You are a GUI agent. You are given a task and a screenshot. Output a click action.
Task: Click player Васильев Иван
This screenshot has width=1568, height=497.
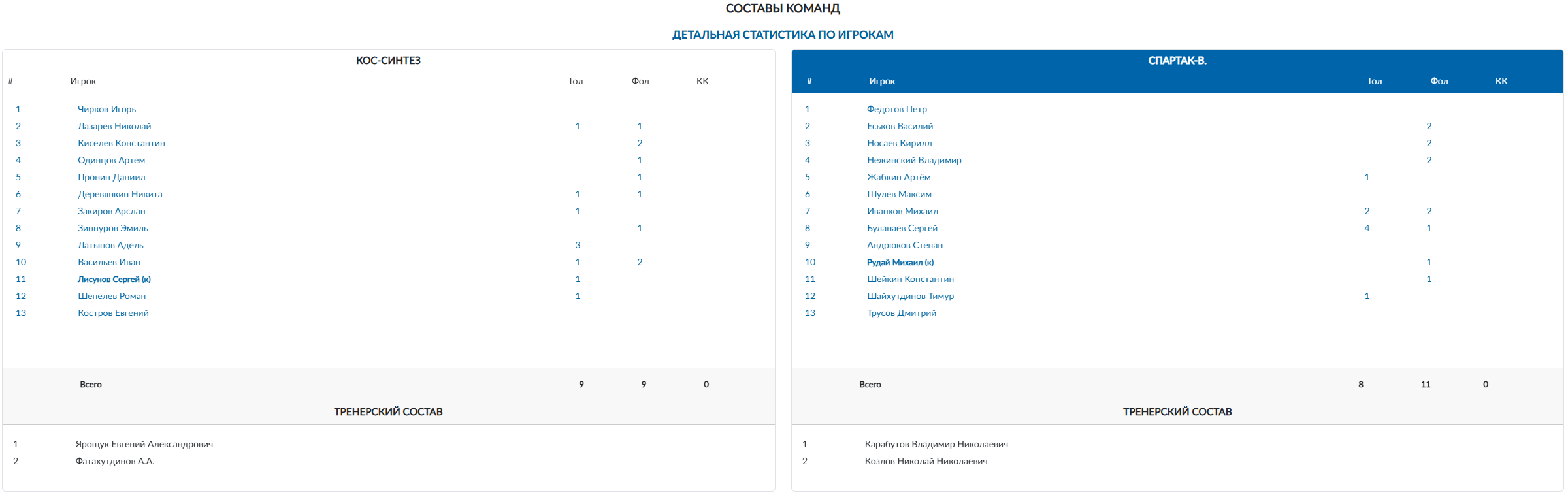coord(109,262)
